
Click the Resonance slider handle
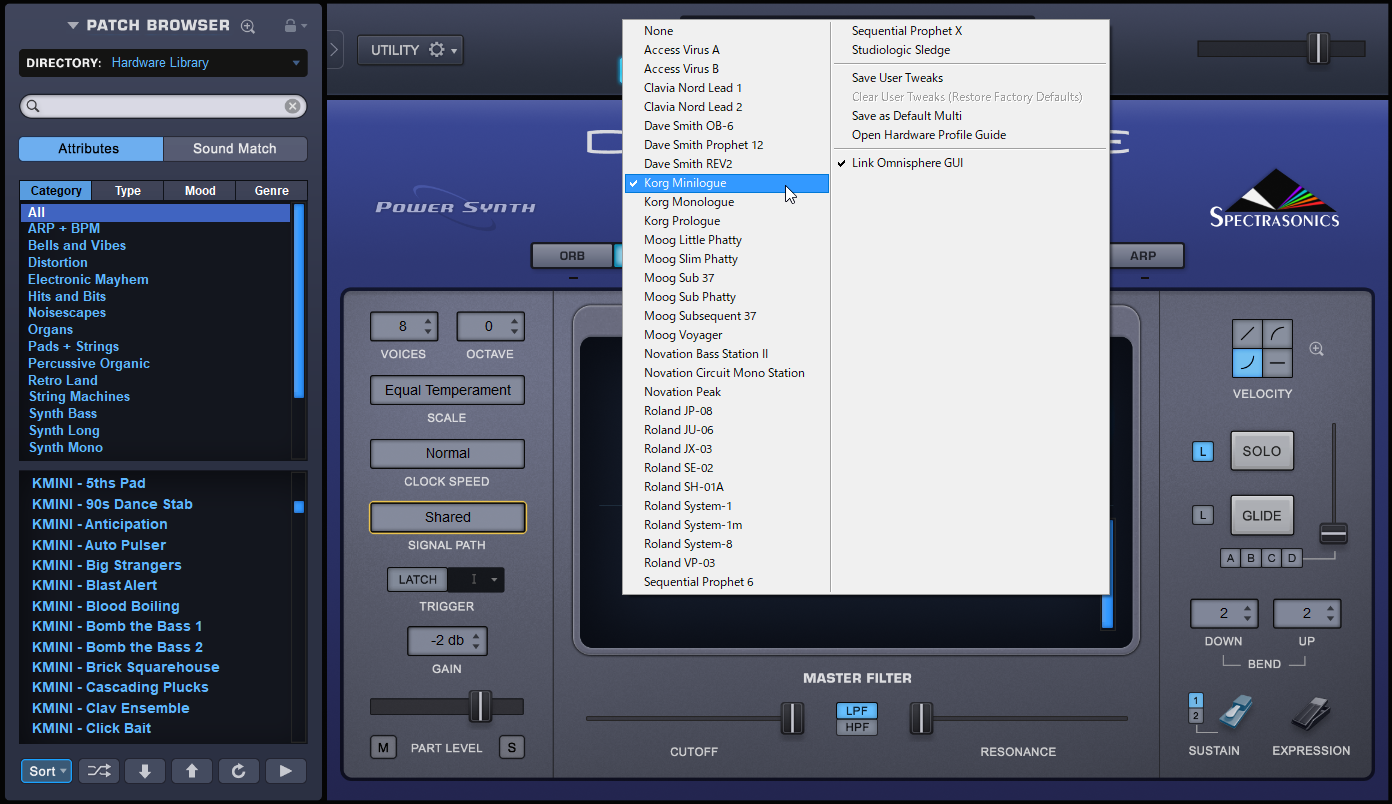tap(920, 717)
